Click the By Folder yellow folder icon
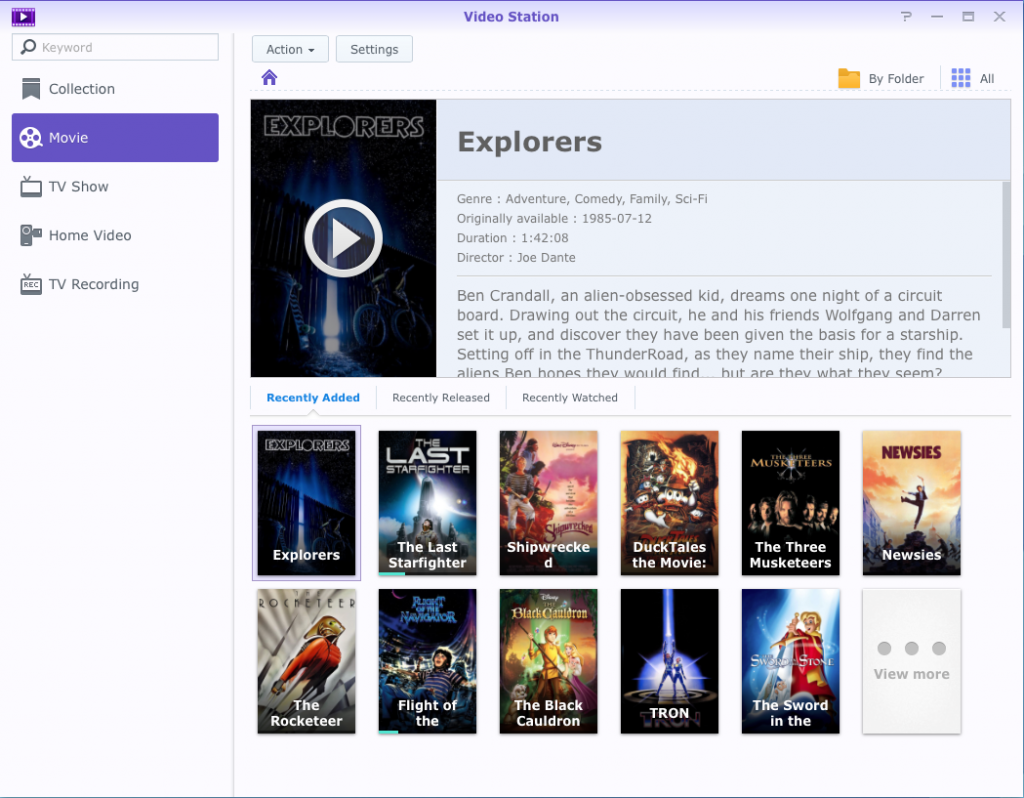This screenshot has width=1024, height=798. [848, 78]
